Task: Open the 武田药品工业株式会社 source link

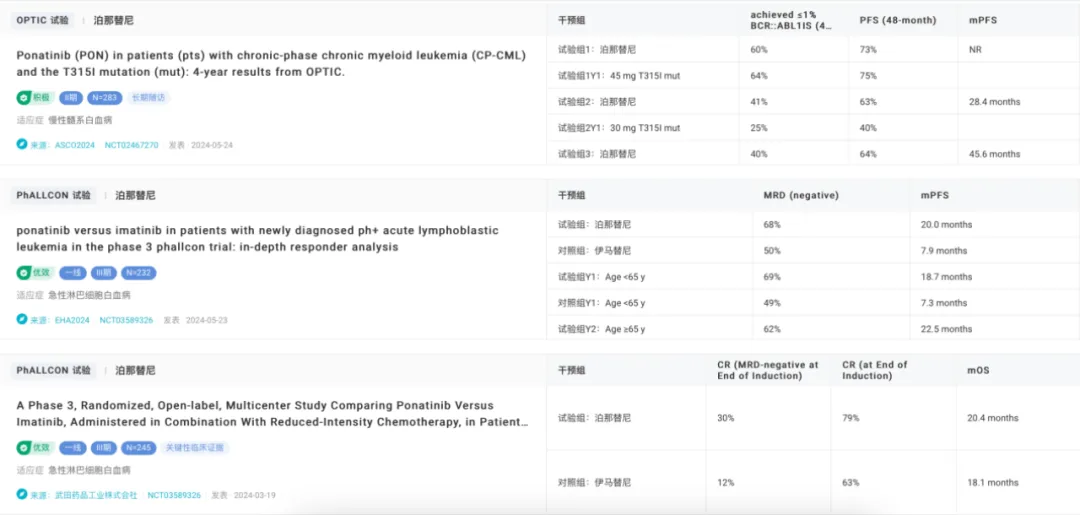Action: click(x=96, y=495)
